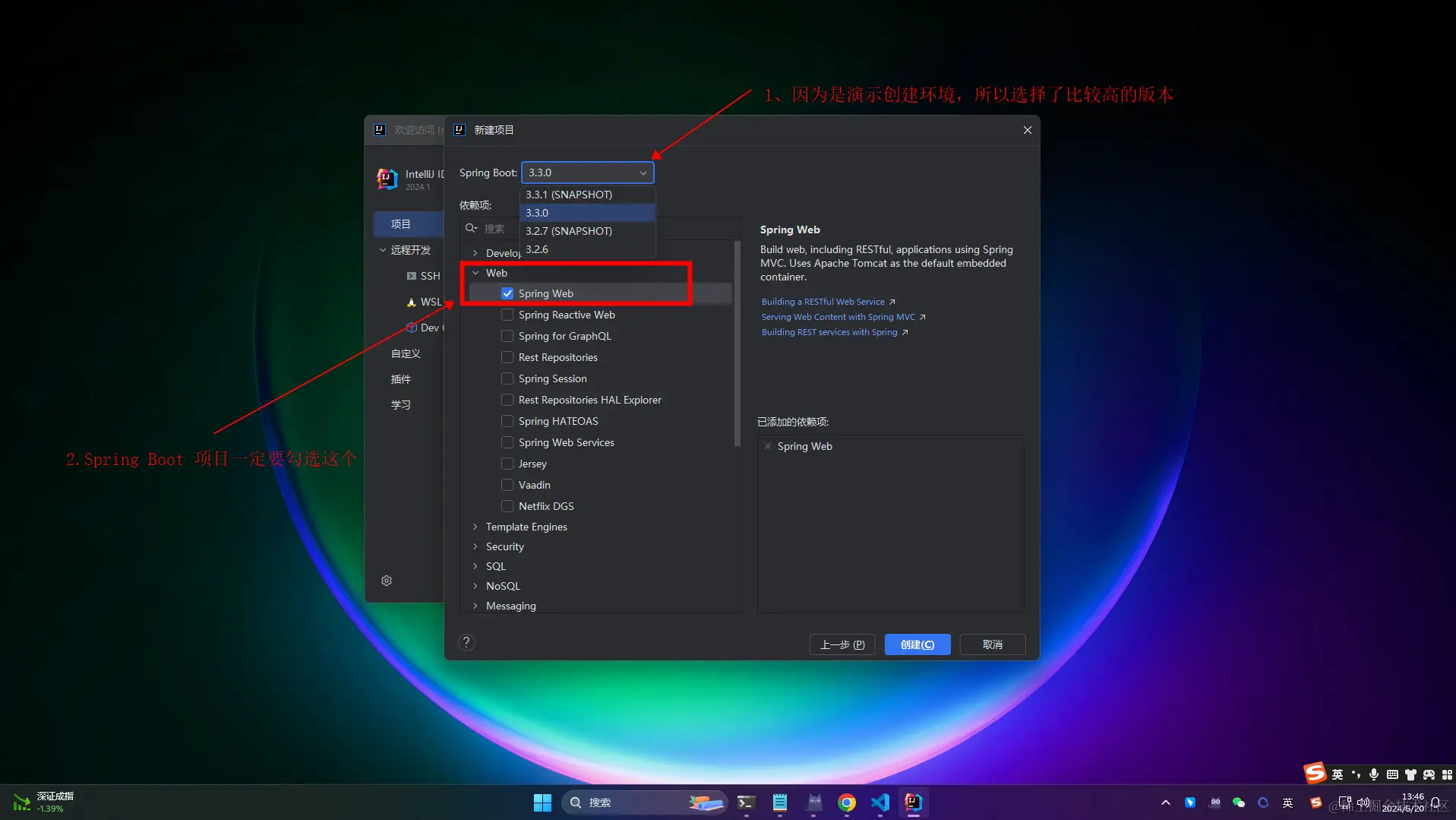Click the dependency search field
This screenshot has width=1456, height=820.
[600, 229]
